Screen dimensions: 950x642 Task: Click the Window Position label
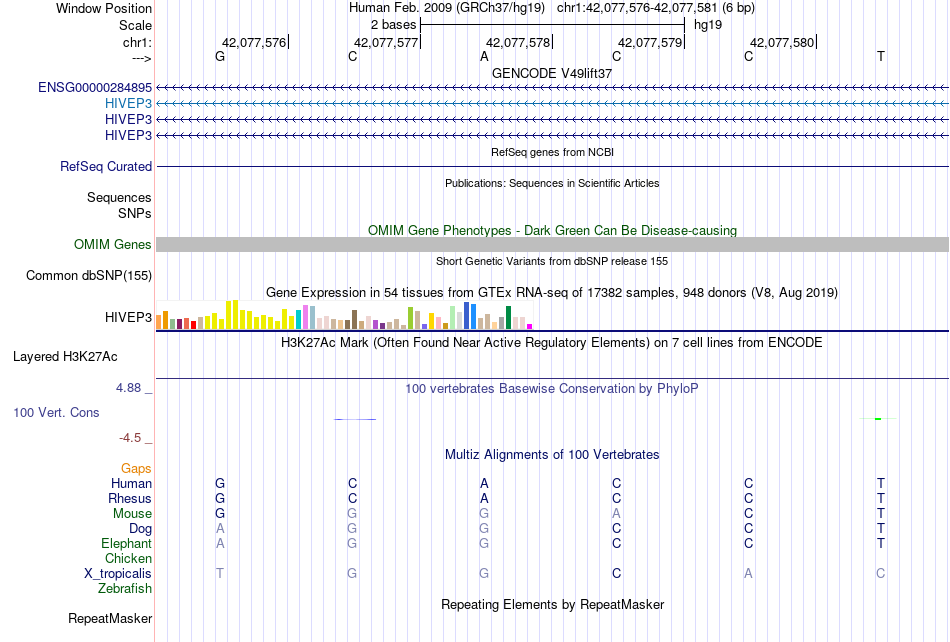104,8
